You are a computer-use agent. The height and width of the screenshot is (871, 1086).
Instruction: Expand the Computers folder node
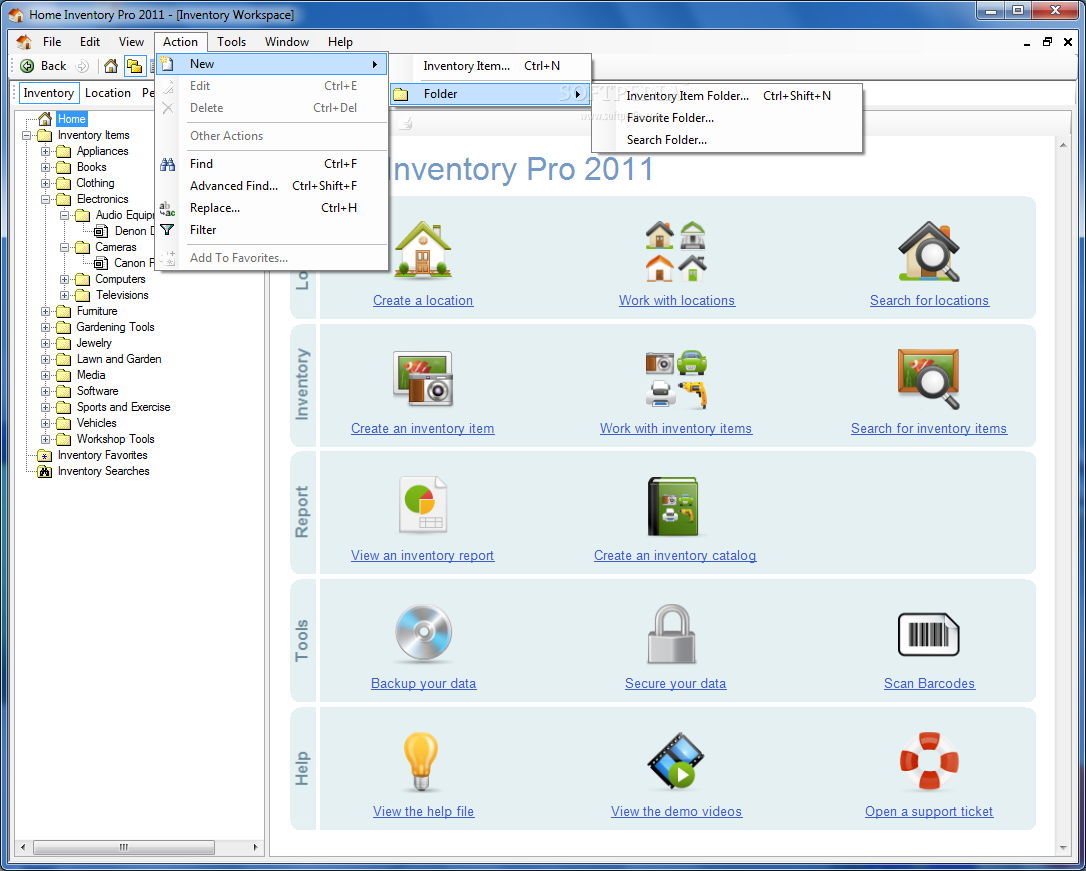point(64,279)
